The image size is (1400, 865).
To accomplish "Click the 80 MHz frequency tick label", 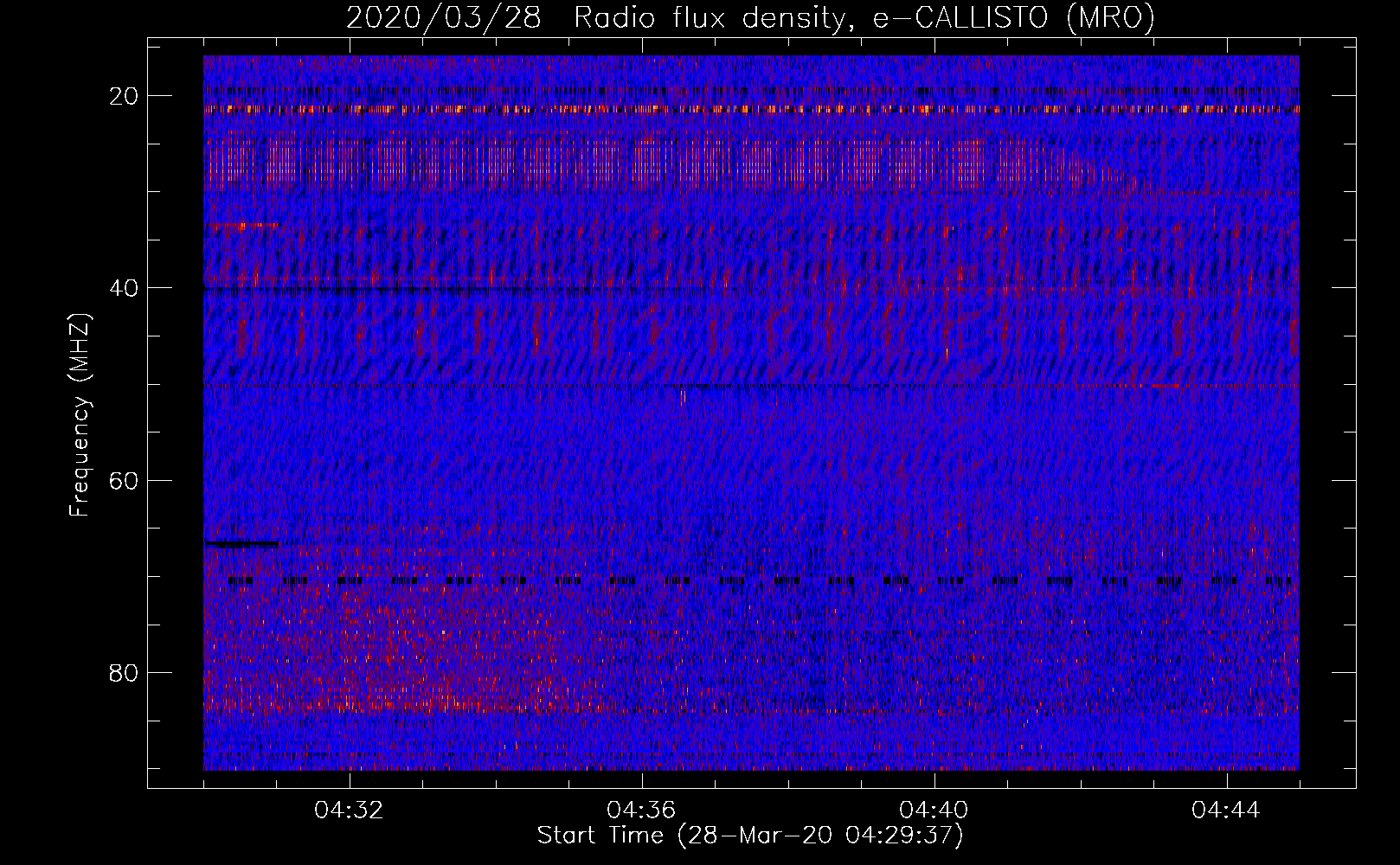I will 125,672.
